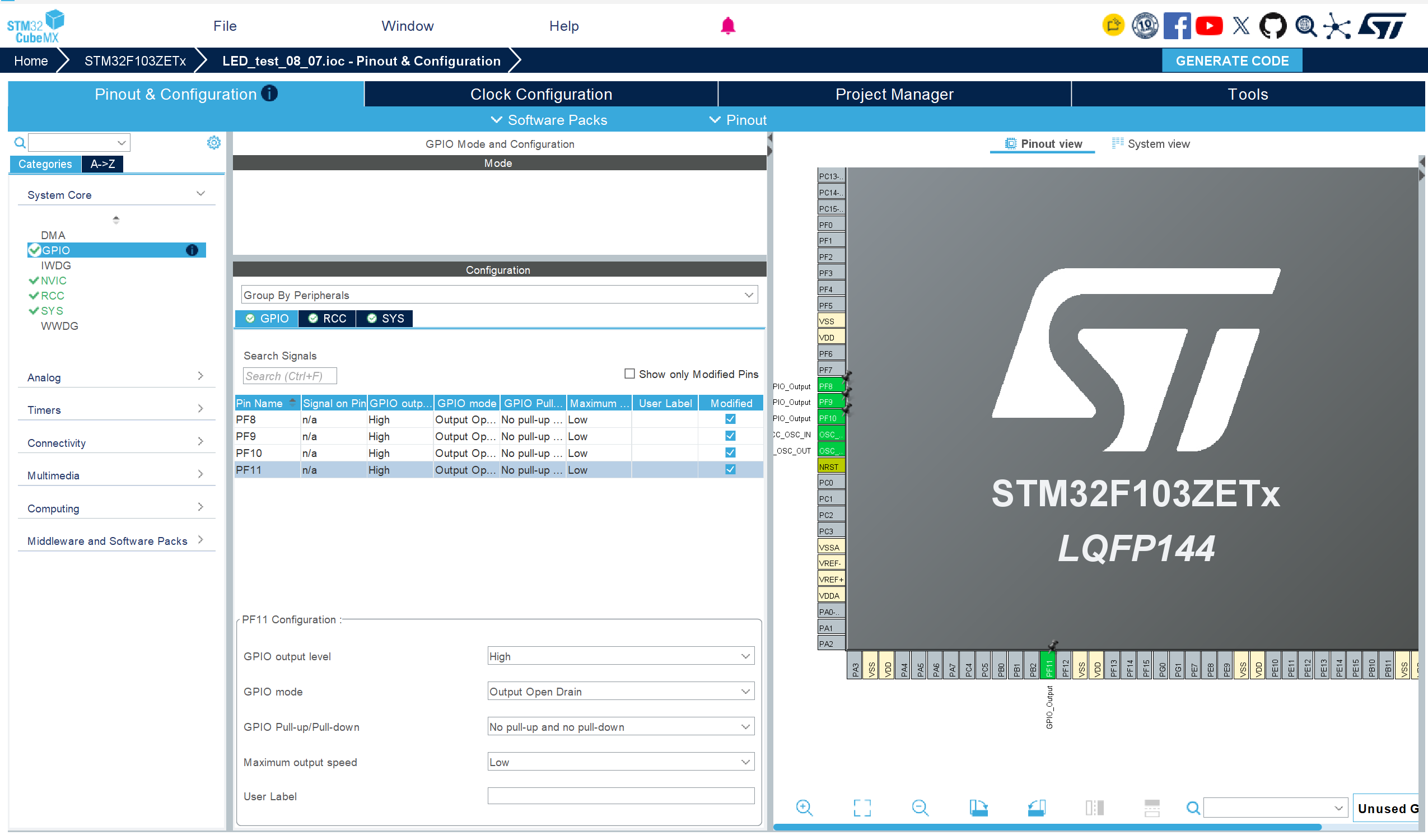Viewport: 1428px width, 840px height.
Task: Click the info icon on GPIO row
Action: 192,250
